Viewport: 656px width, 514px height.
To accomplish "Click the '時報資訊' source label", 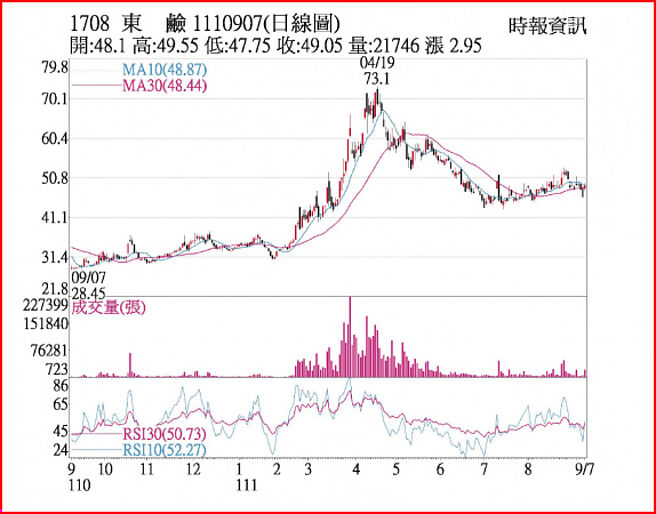I will (x=548, y=26).
